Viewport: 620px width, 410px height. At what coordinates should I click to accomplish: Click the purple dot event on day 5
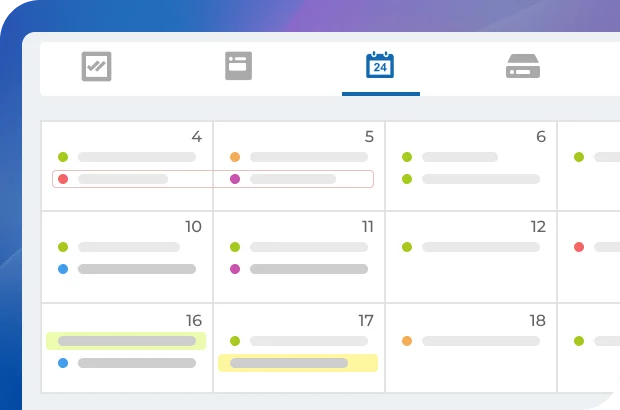coord(292,179)
